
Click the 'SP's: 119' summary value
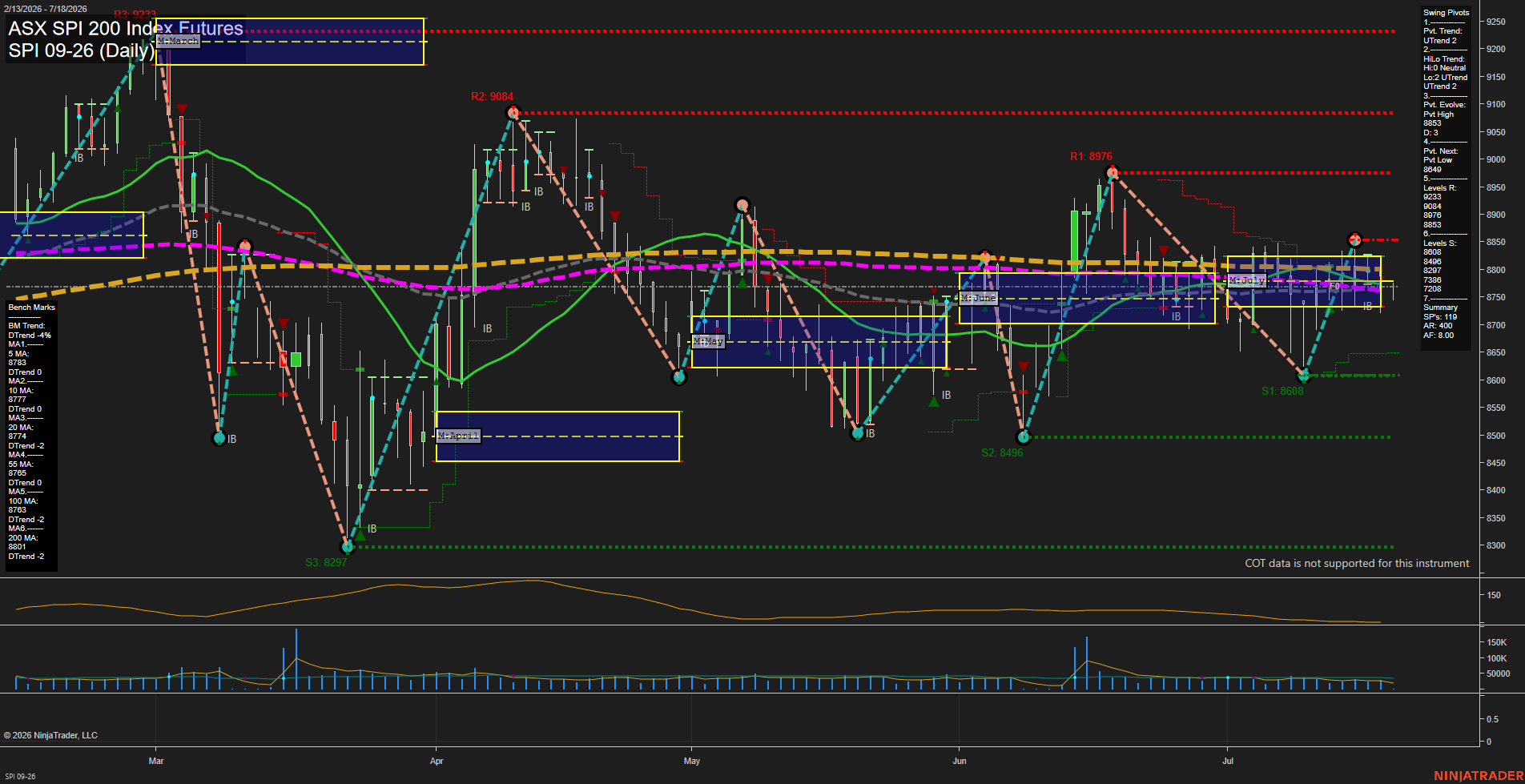(x=1440, y=317)
